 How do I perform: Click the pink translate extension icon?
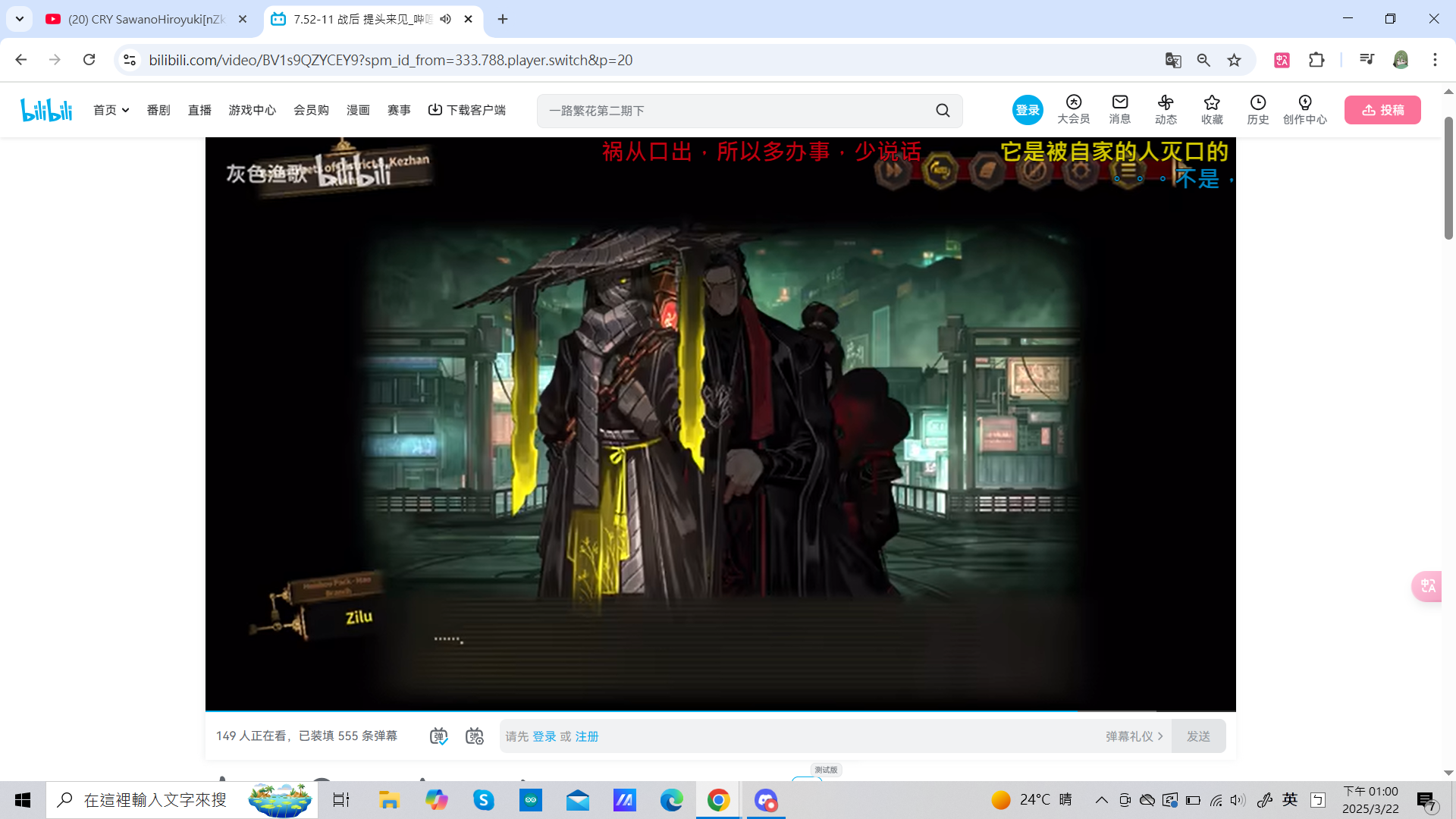click(x=1282, y=60)
